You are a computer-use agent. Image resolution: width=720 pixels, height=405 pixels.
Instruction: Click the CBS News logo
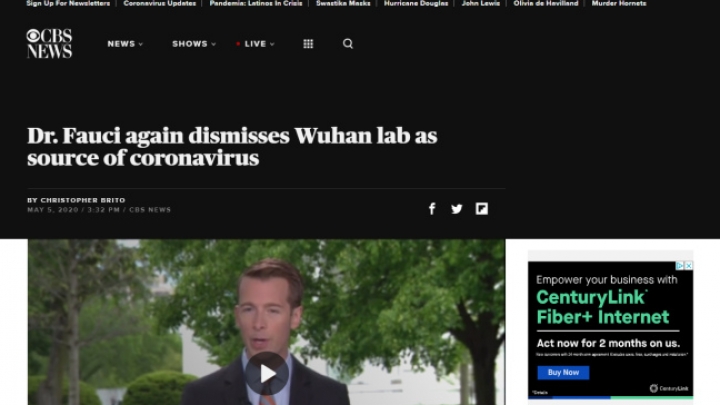(x=49, y=44)
